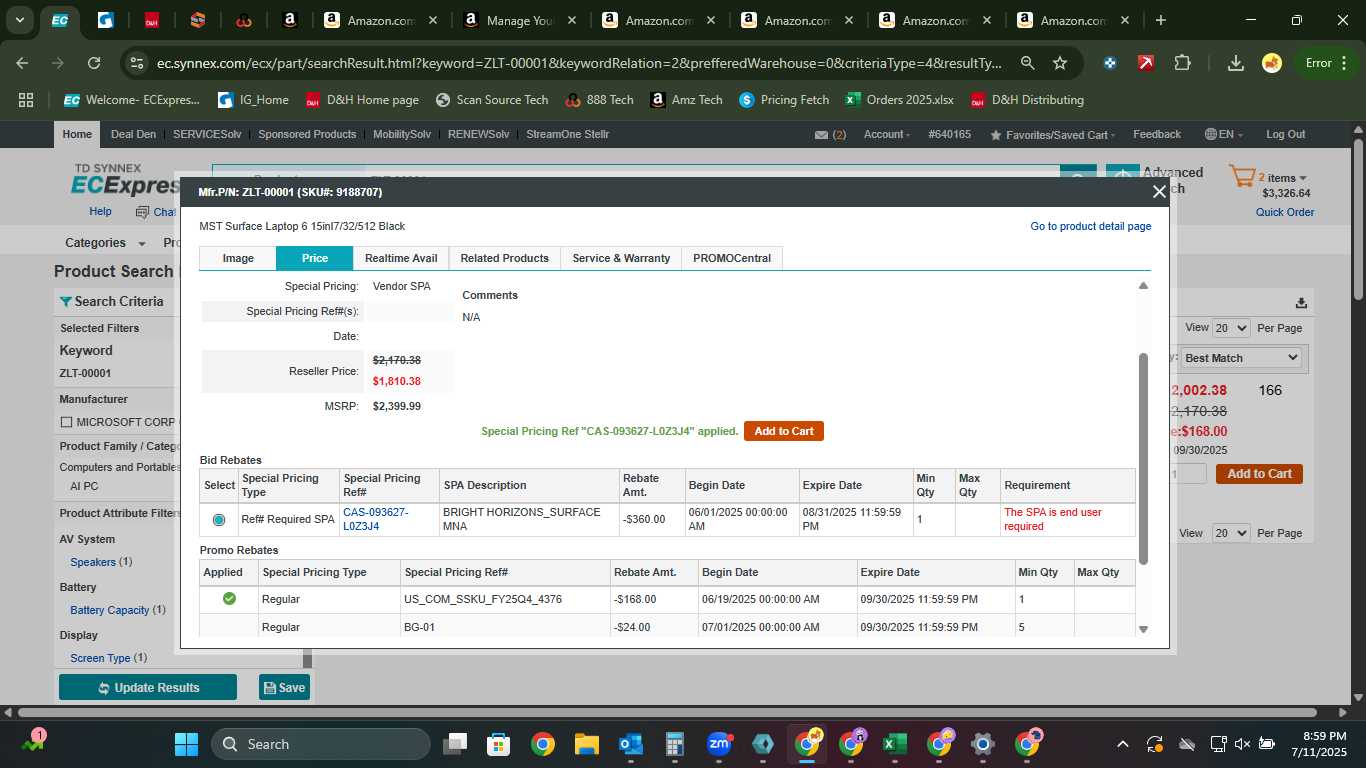Open the Speakers filter link

pos(93,562)
